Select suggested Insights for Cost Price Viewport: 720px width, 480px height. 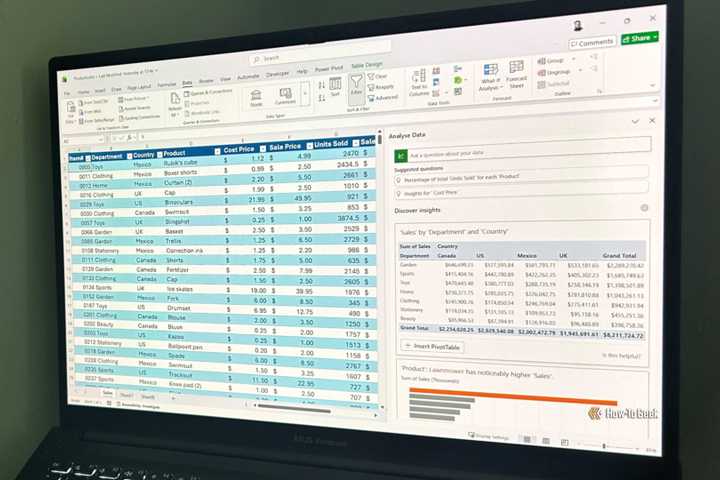click(x=522, y=191)
